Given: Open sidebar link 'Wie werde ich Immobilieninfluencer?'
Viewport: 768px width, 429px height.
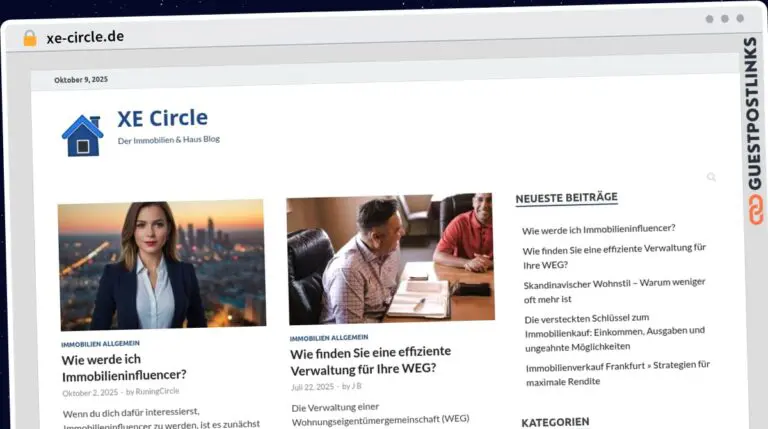Looking at the screenshot, I should [598, 228].
